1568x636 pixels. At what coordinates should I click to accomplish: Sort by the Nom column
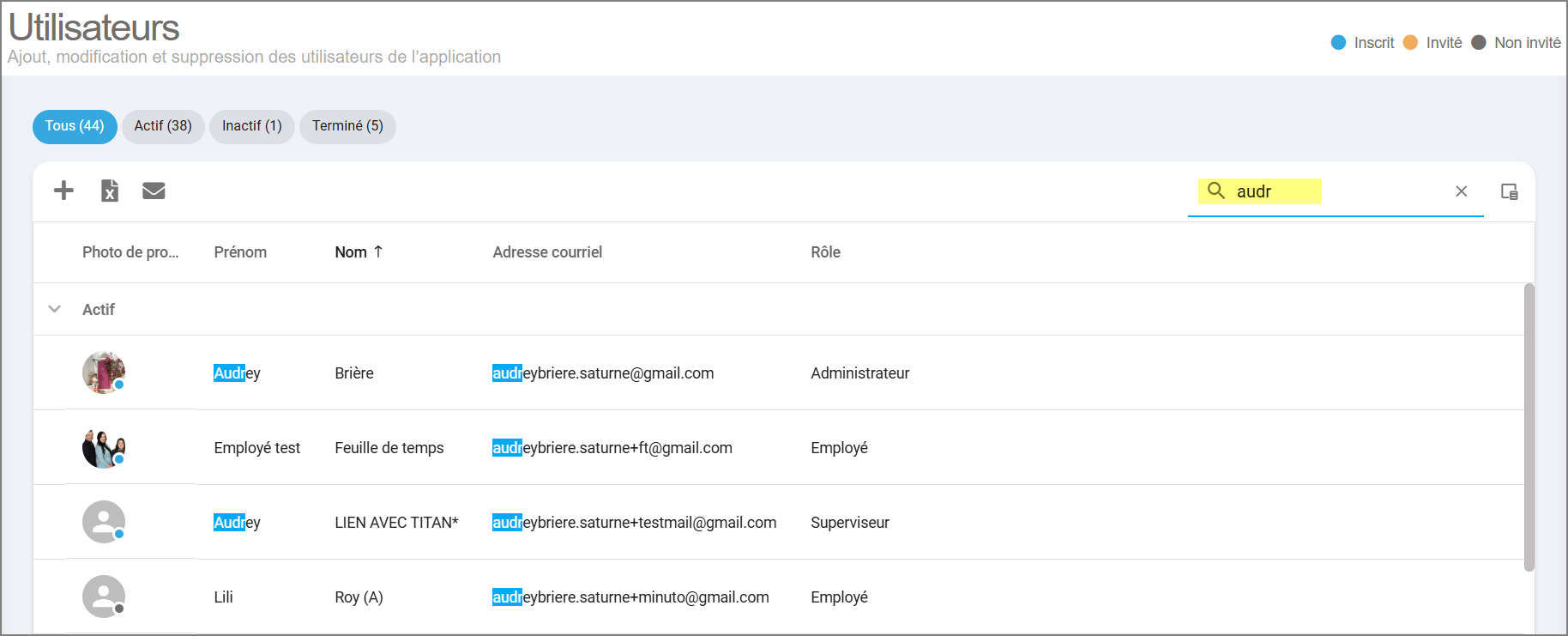coord(352,252)
